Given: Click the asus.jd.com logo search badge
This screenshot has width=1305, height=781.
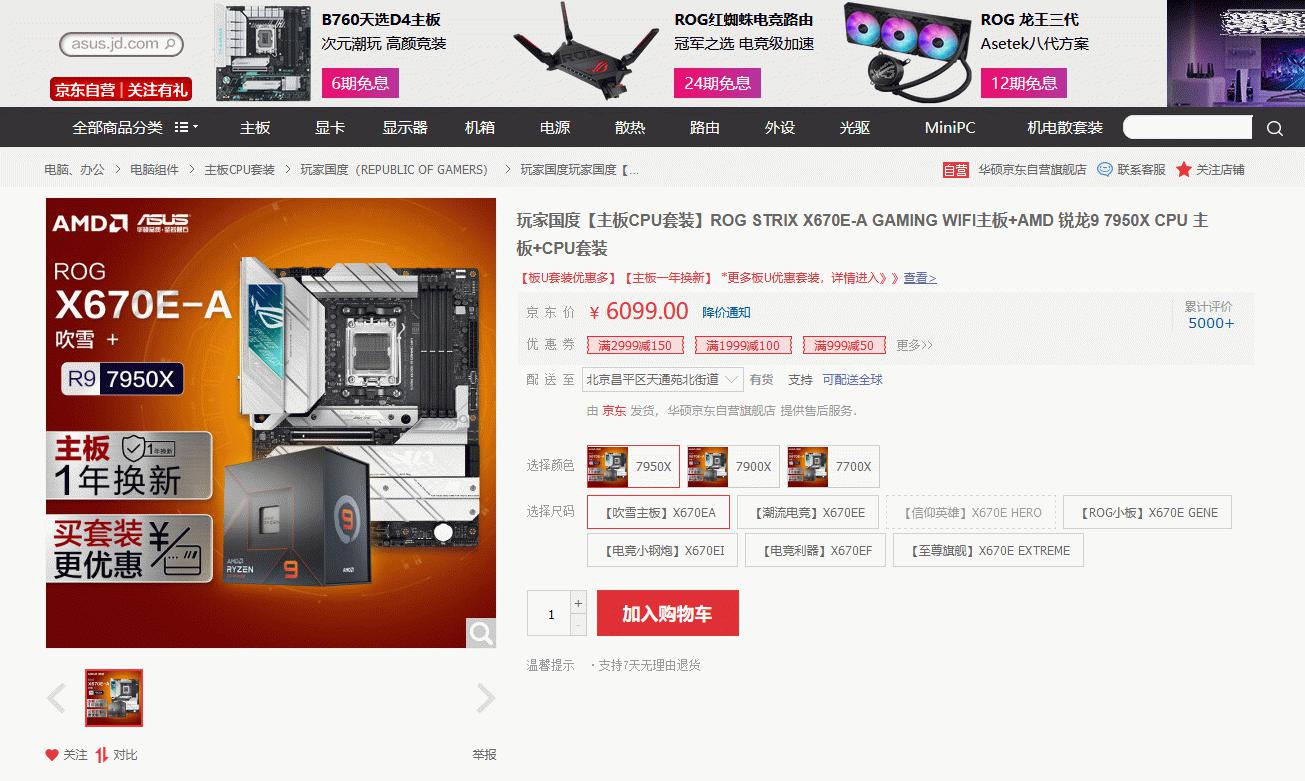Looking at the screenshot, I should coord(121,44).
